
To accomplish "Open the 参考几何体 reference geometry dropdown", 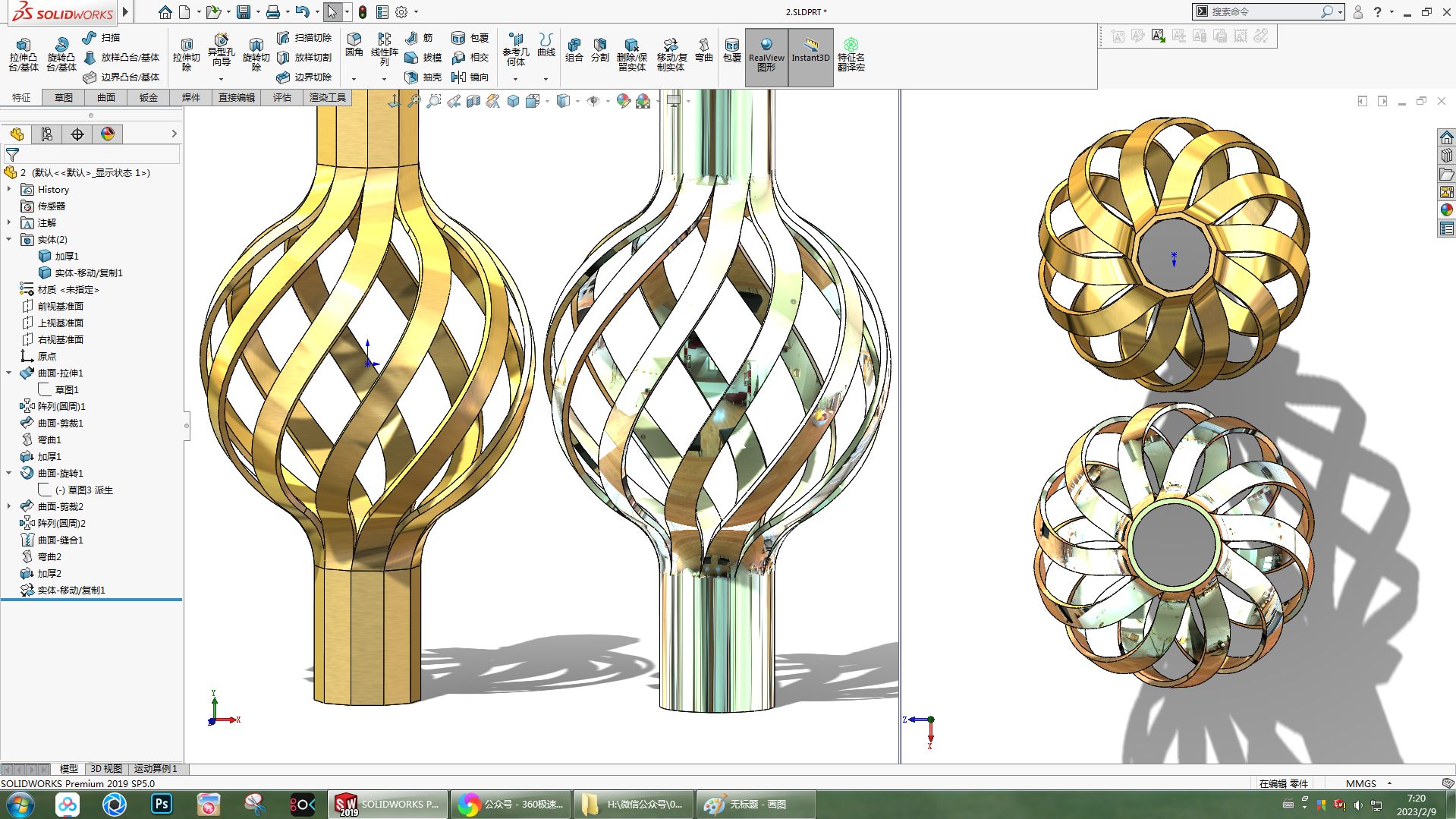I will point(515,79).
